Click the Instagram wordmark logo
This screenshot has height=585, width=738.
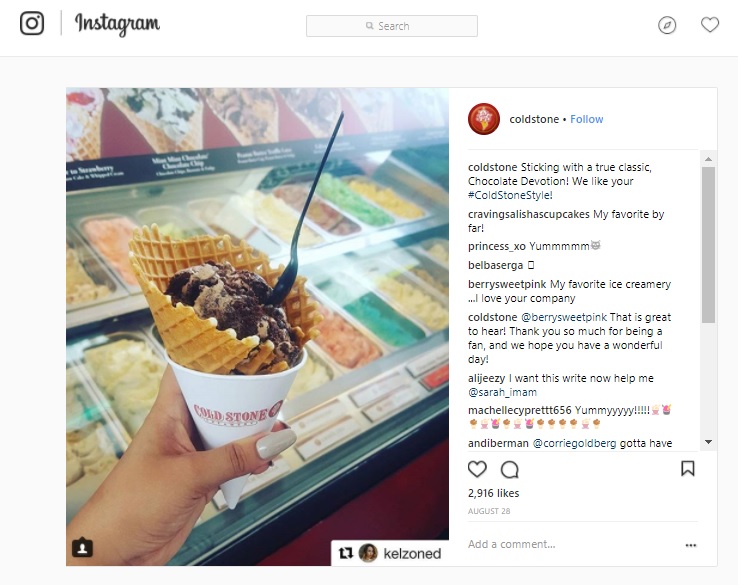click(x=118, y=24)
